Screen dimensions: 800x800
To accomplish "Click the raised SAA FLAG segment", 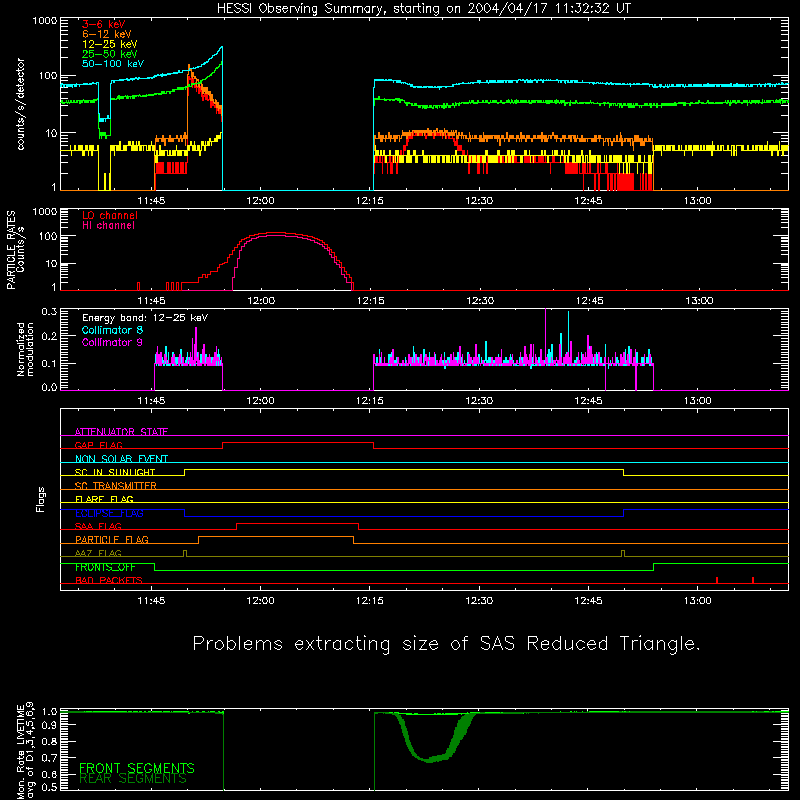I will point(297,523).
